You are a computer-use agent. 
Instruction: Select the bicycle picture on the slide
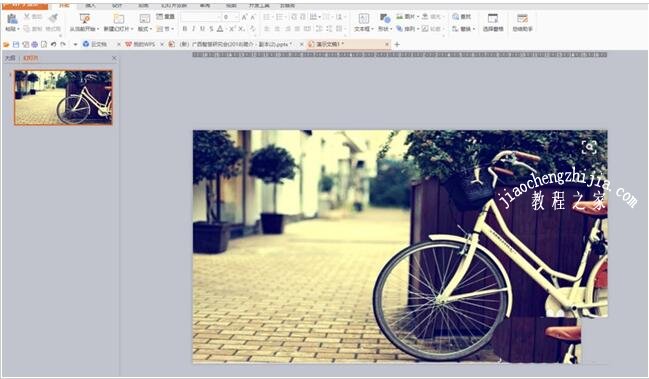click(x=400, y=247)
